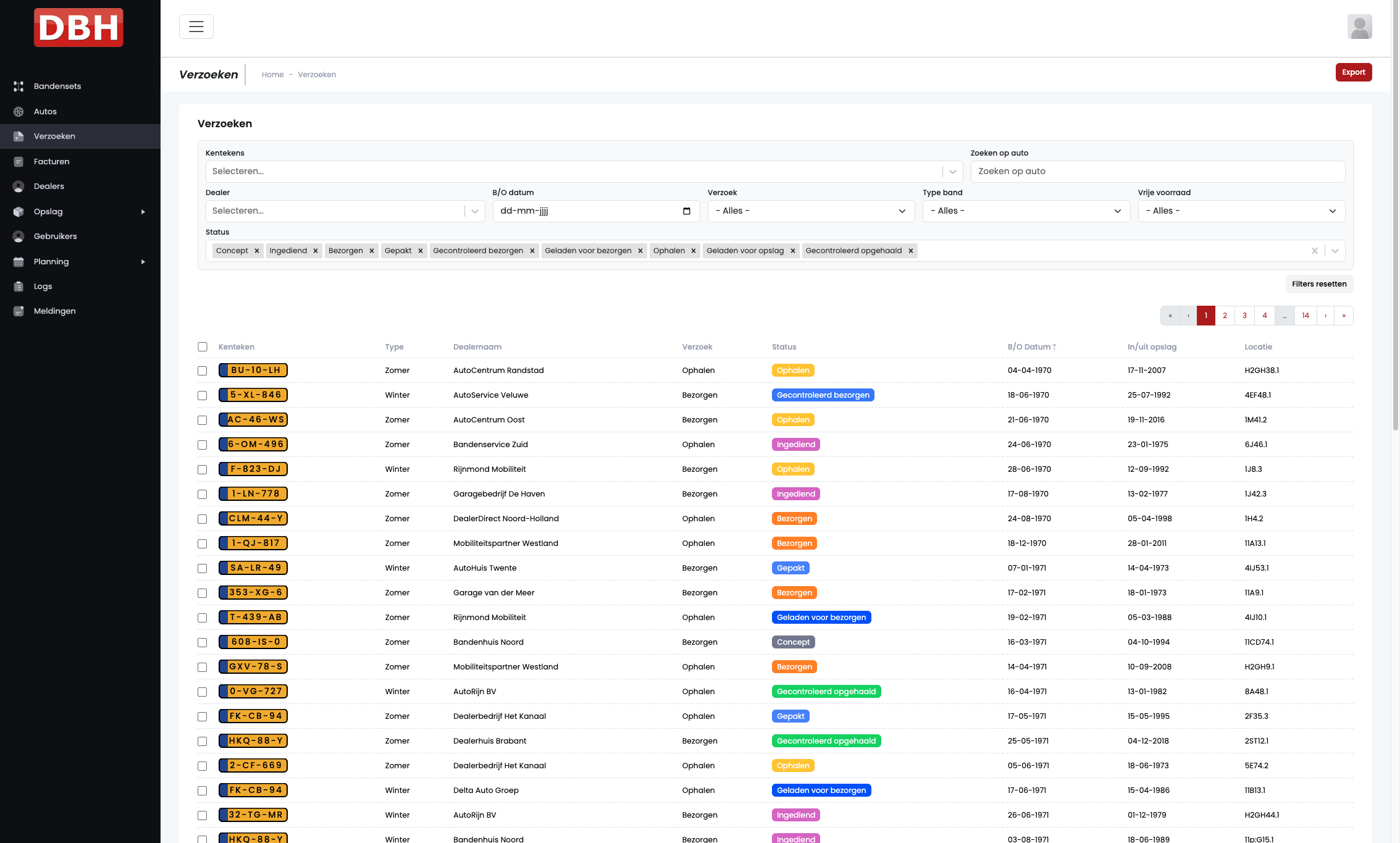Click the Logs clipboard icon
Screen dimensions: 1400x843
coord(19,287)
